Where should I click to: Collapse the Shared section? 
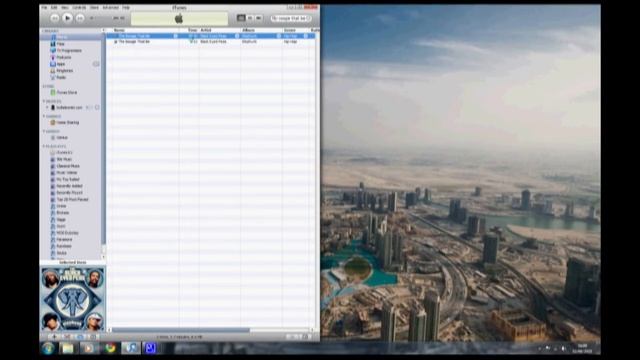(44, 116)
